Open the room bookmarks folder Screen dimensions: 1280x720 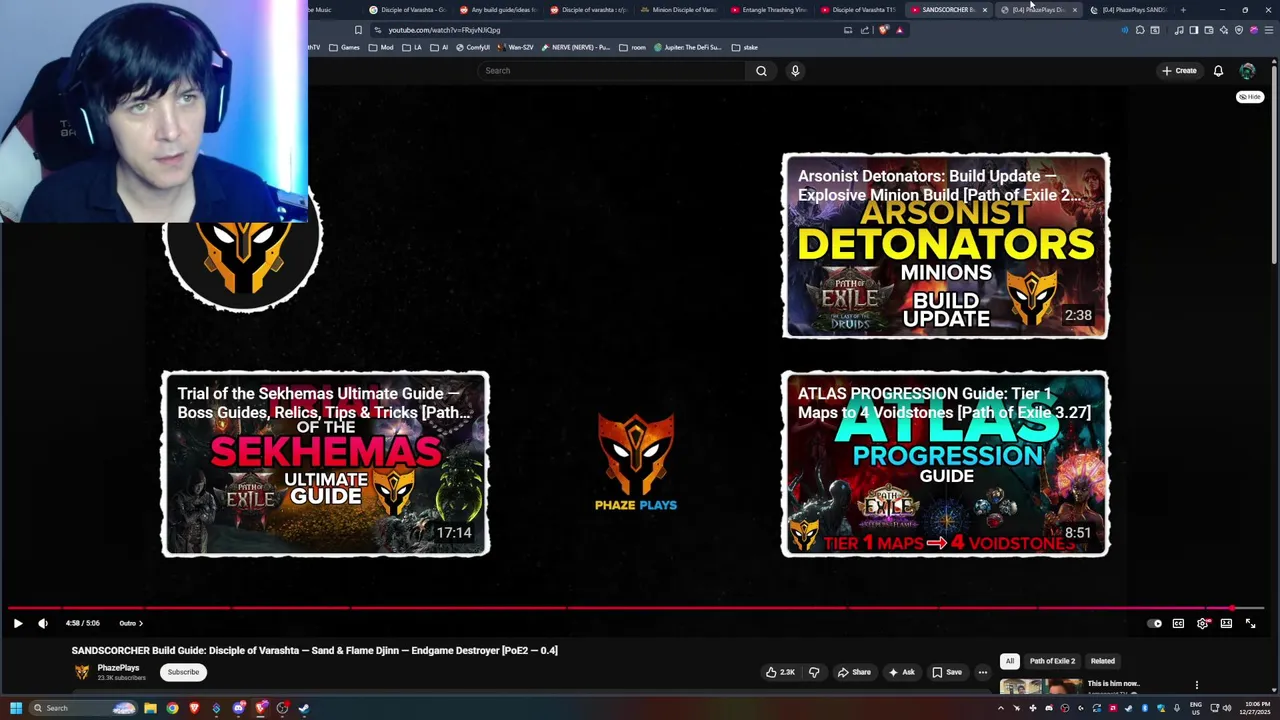click(x=632, y=47)
